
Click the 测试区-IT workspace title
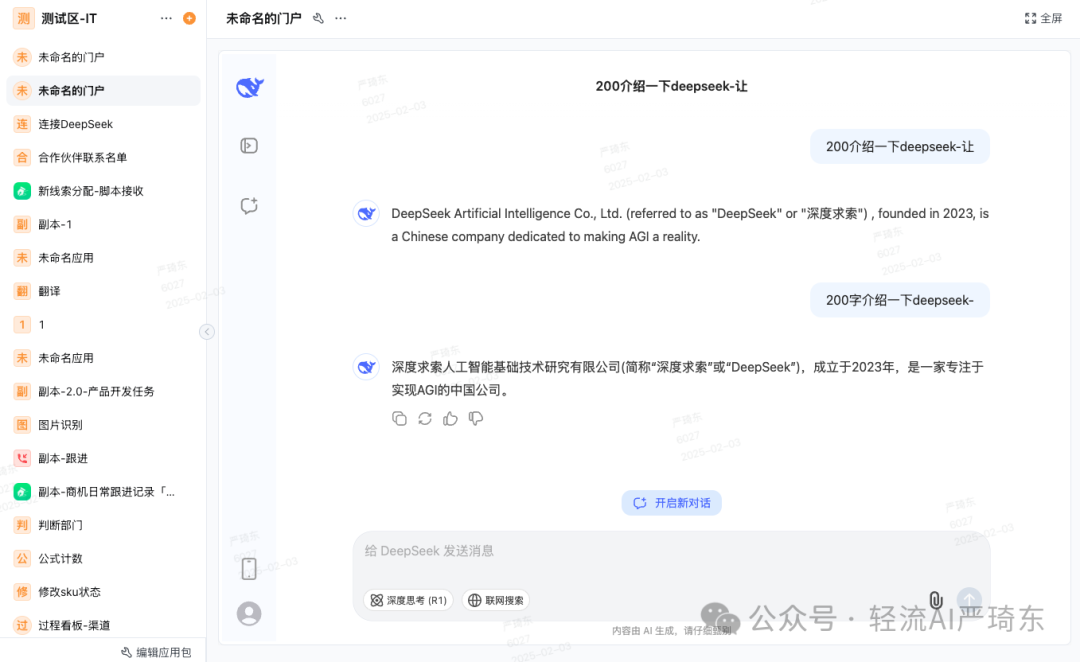click(69, 19)
